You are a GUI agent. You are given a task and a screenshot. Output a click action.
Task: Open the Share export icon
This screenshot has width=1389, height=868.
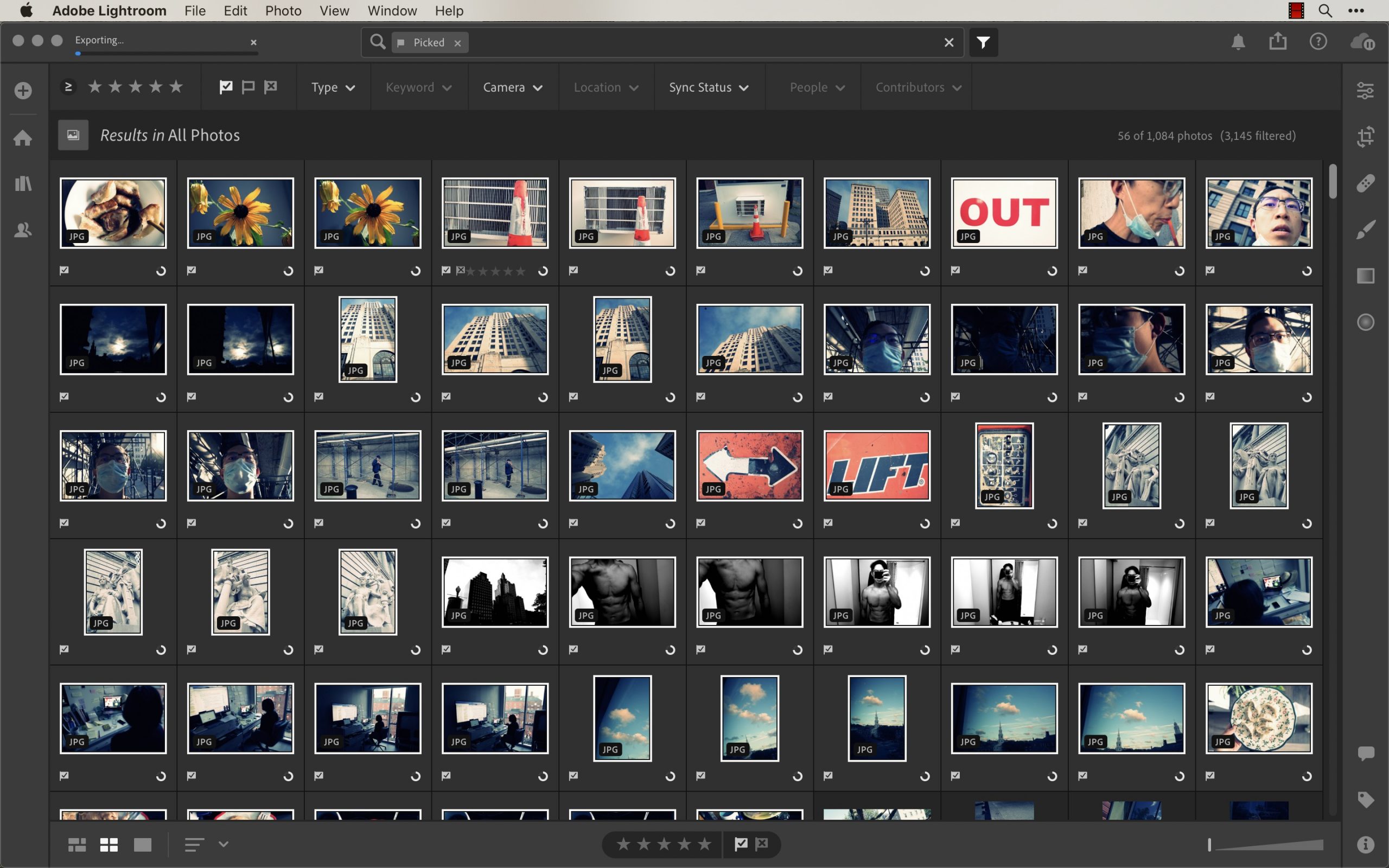coord(1278,42)
